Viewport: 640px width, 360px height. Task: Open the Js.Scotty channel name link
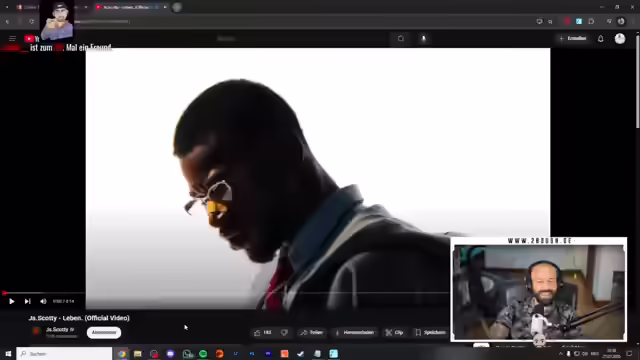tap(58, 329)
